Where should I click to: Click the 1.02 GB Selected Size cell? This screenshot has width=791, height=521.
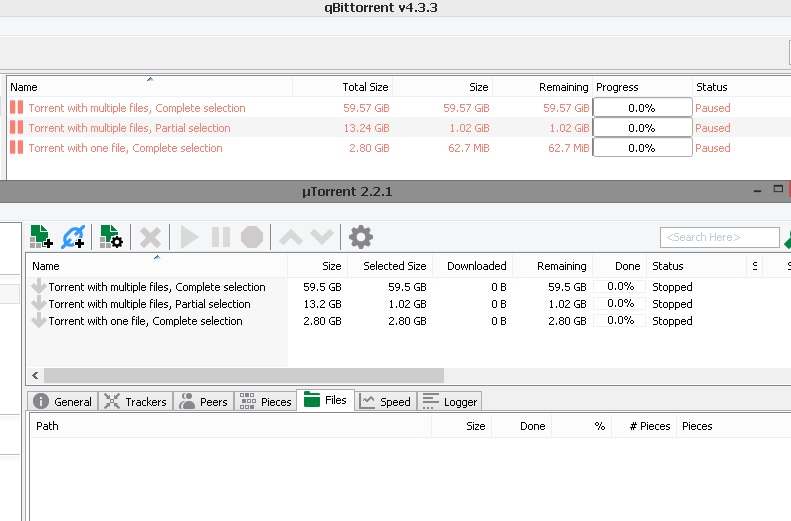pos(407,304)
